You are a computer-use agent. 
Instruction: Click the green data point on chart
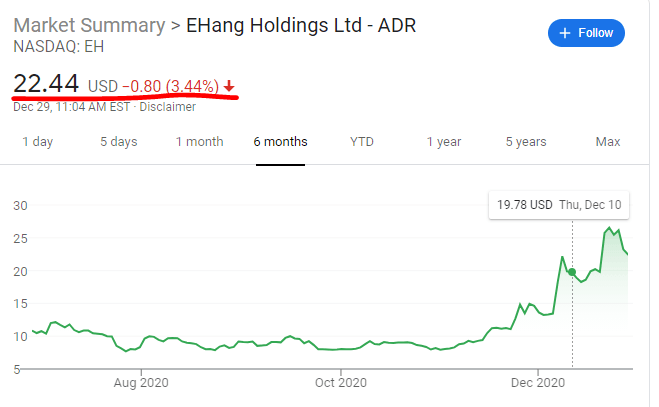pos(572,272)
